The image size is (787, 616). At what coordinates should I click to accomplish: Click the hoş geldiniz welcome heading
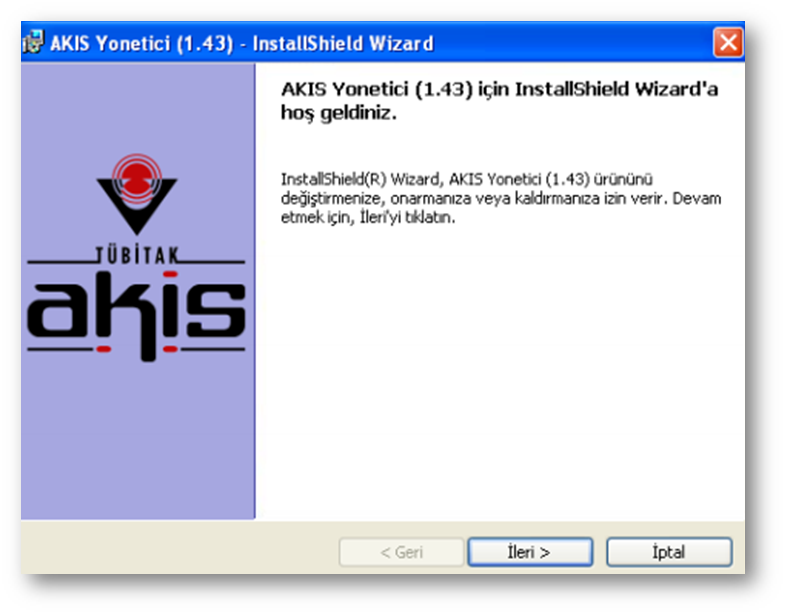[x=499, y=100]
